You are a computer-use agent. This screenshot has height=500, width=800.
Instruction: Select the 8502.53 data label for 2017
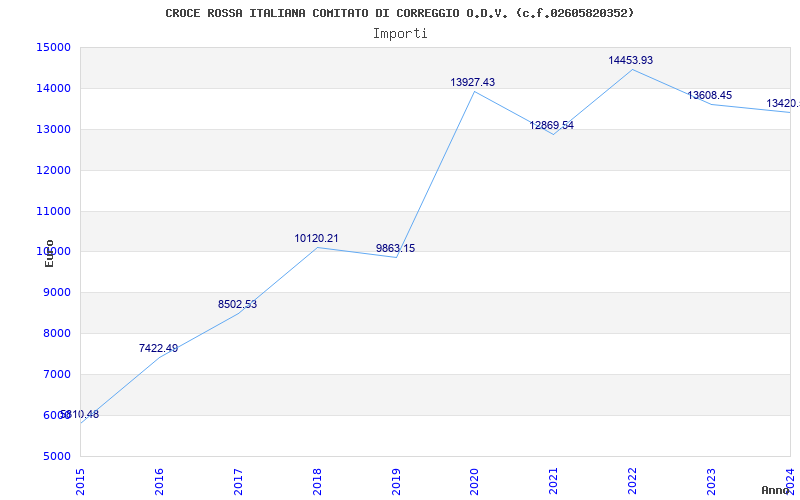(237, 305)
